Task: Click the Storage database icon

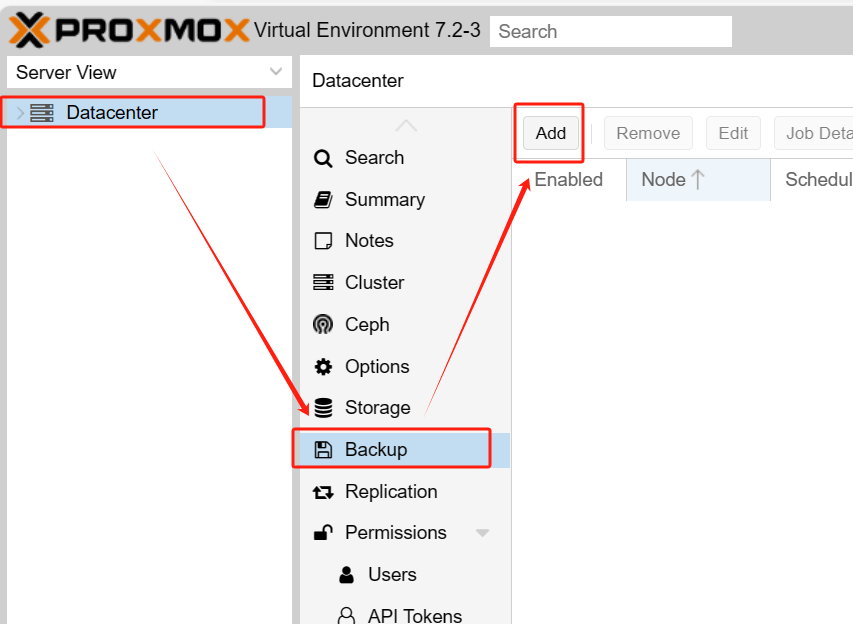Action: click(x=323, y=408)
